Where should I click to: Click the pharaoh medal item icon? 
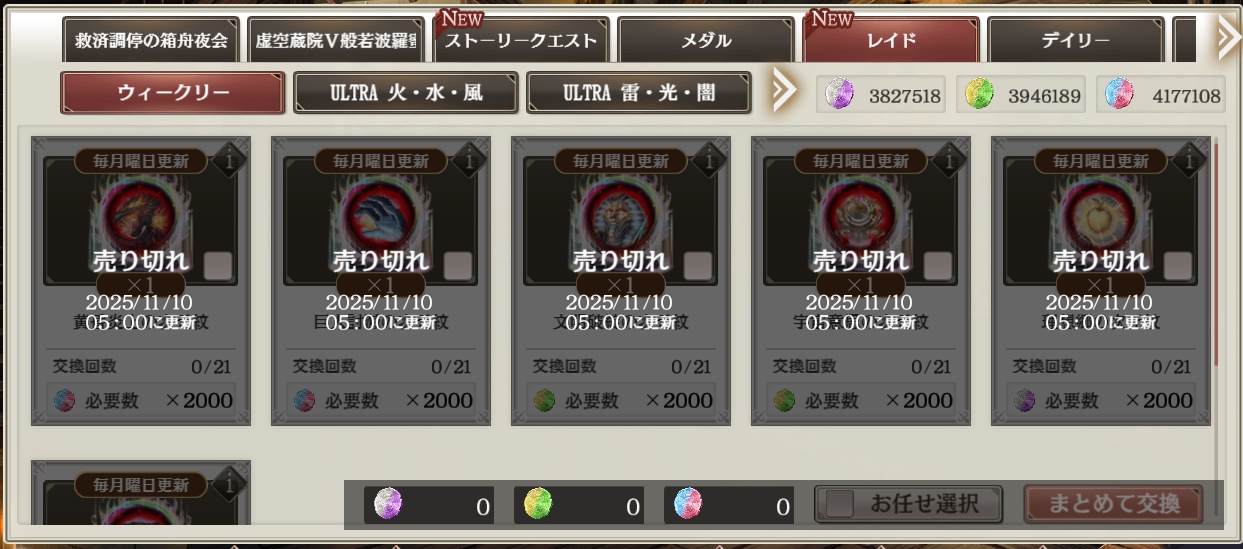click(620, 220)
